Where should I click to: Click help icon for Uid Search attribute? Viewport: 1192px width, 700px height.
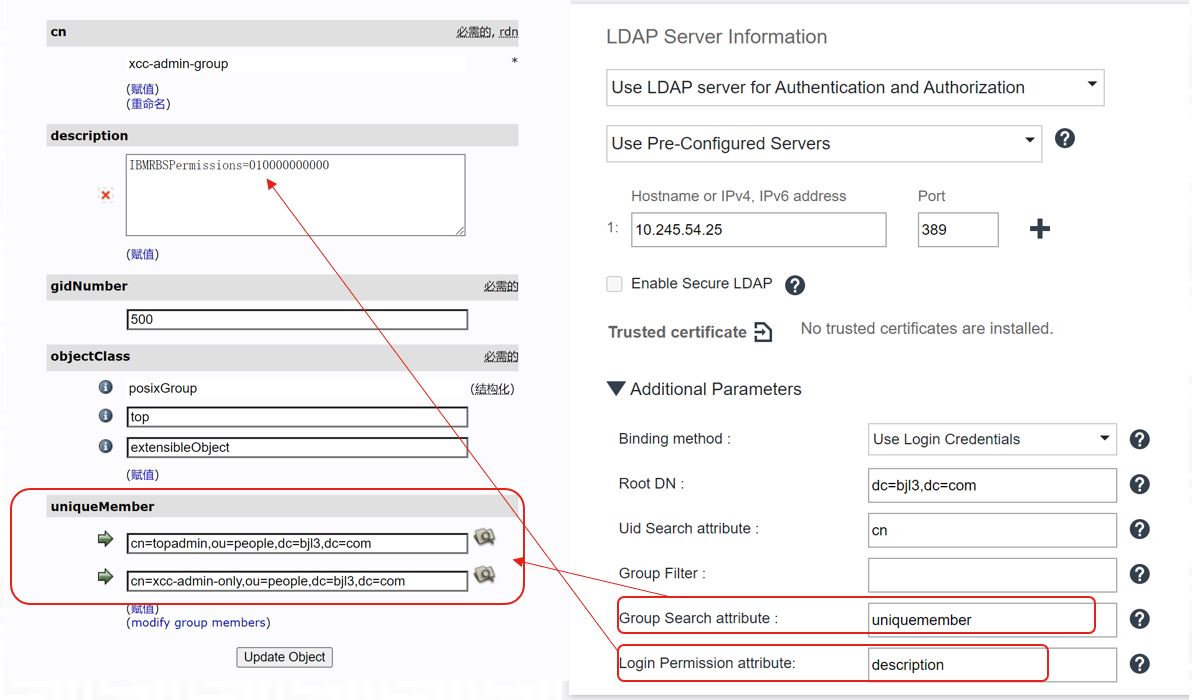1139,529
